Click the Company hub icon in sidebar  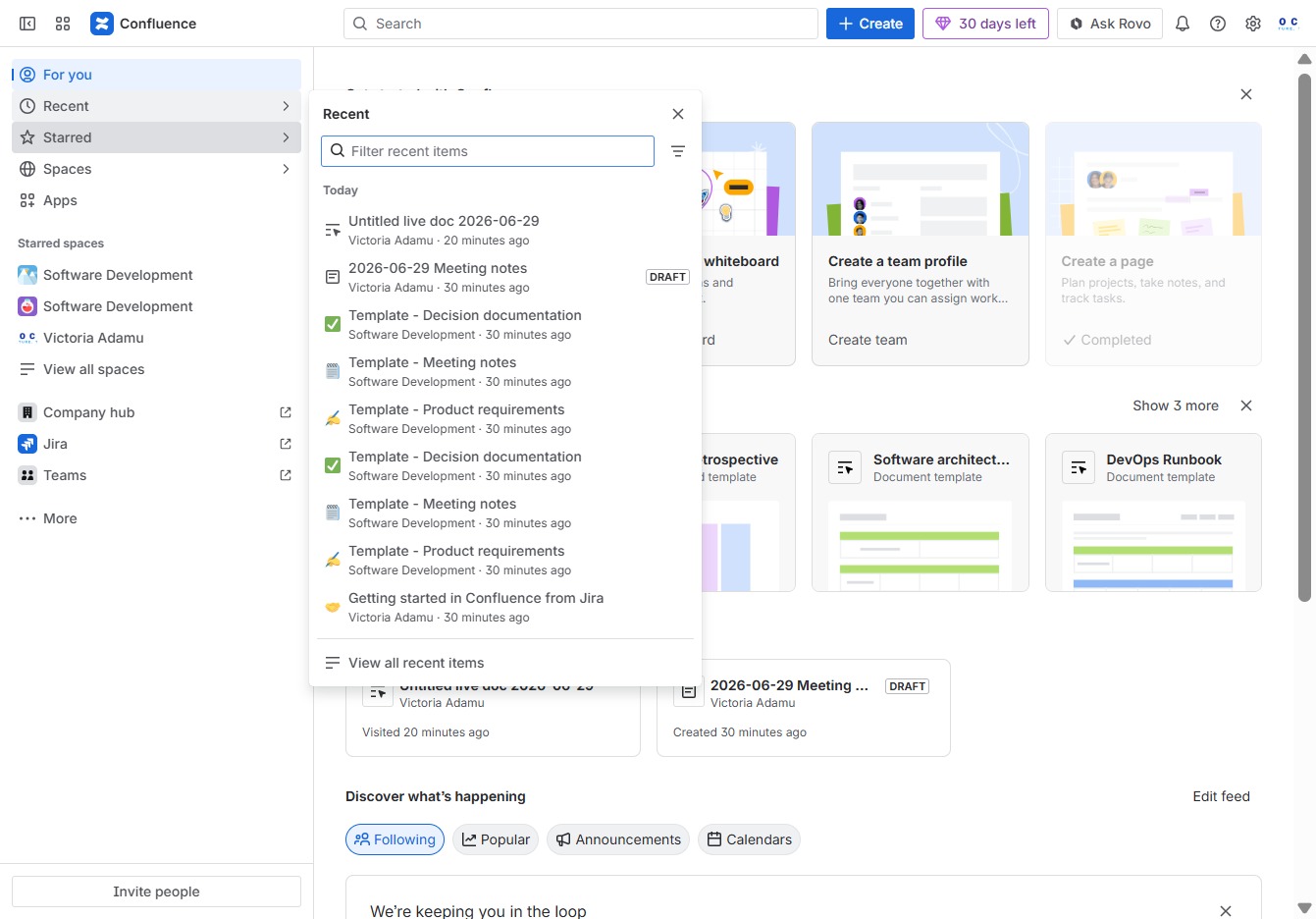[x=27, y=412]
